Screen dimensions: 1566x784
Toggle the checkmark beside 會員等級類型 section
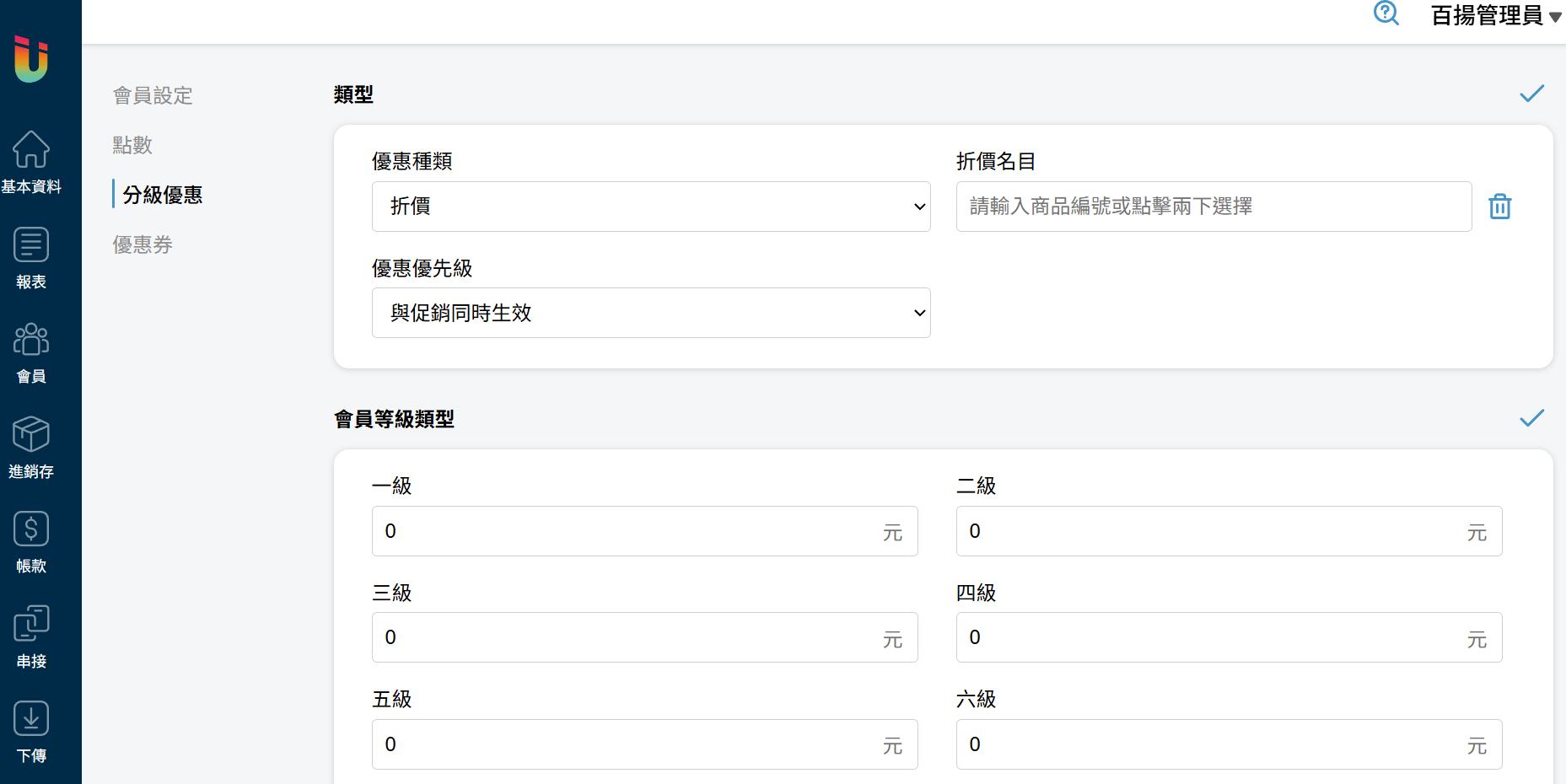[1531, 418]
